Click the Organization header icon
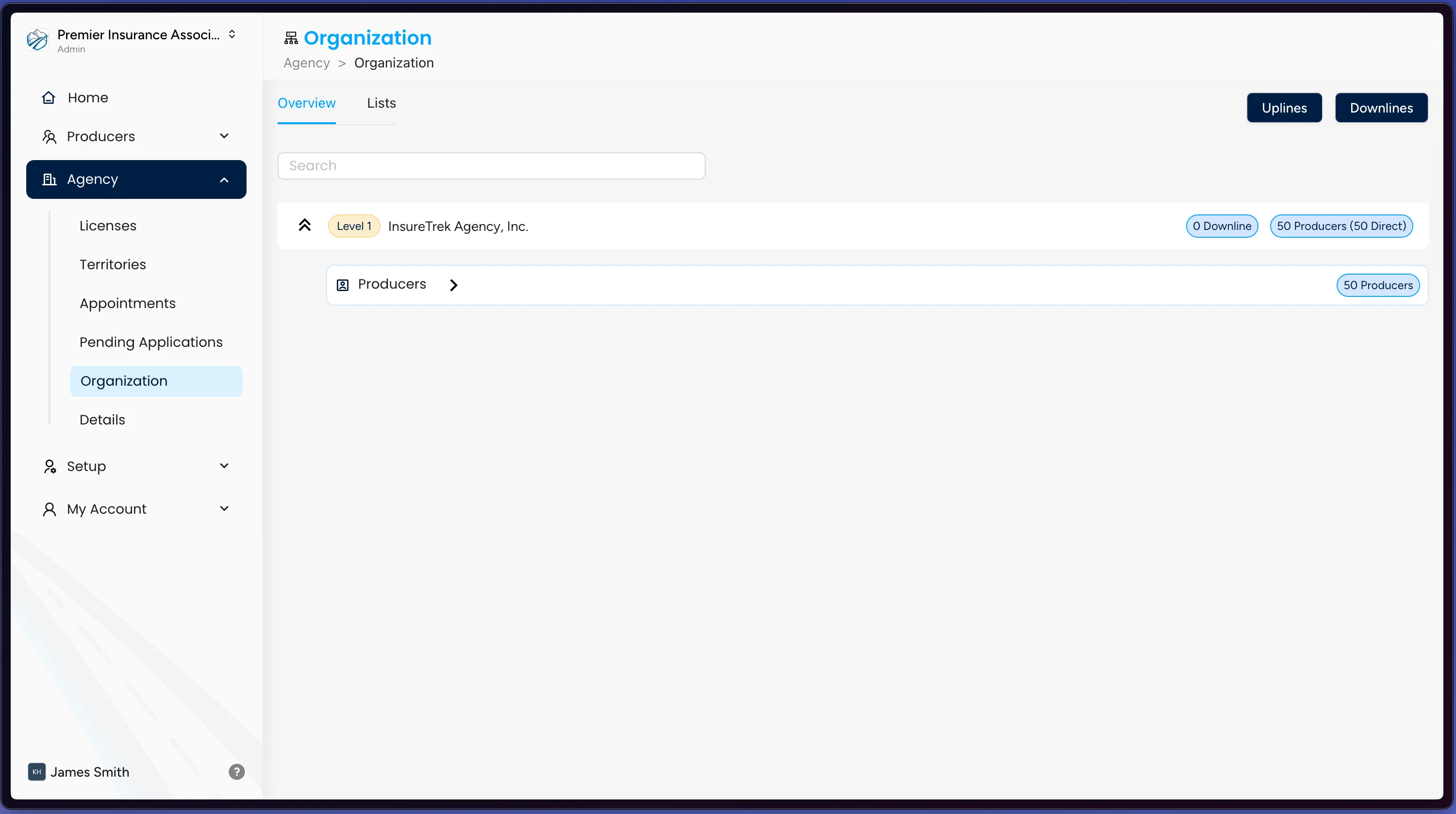This screenshot has height=814, width=1456. point(291,37)
